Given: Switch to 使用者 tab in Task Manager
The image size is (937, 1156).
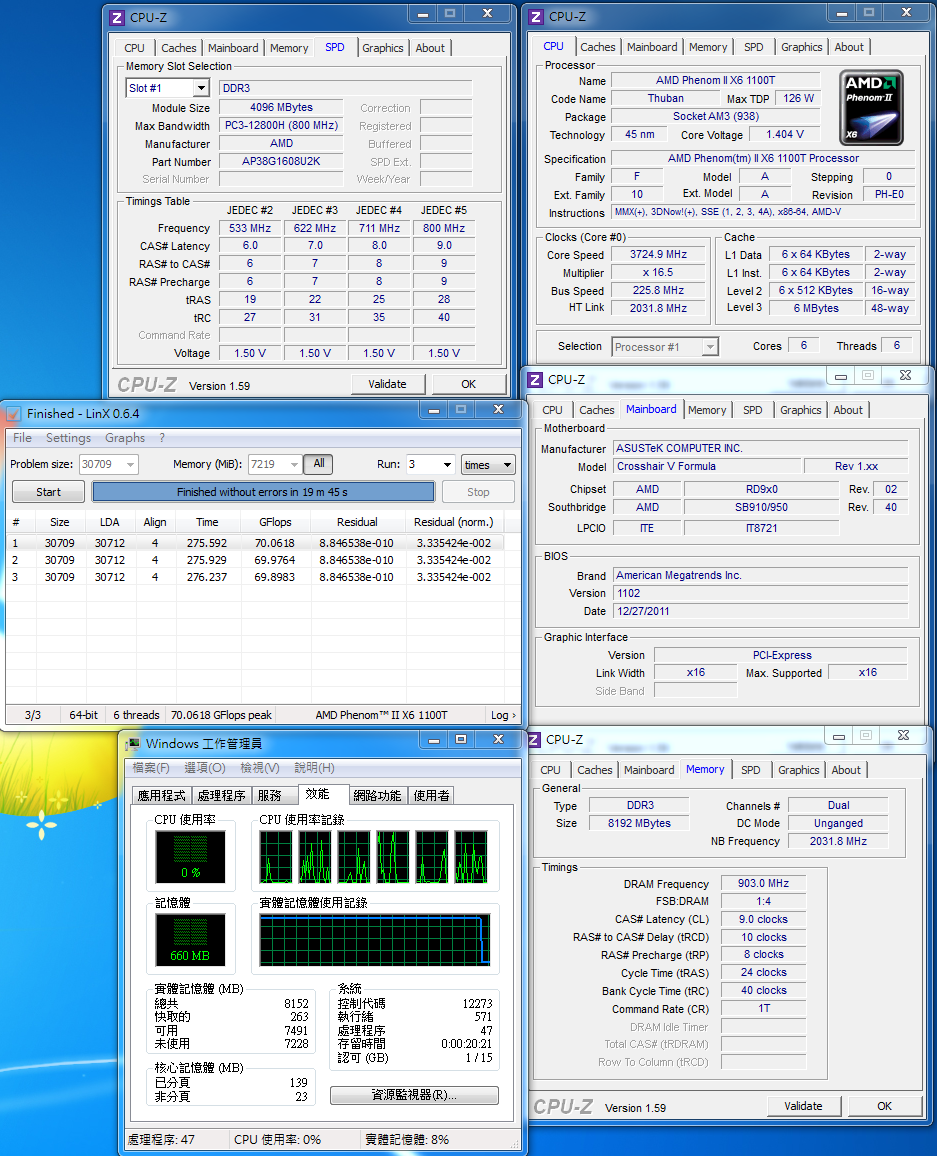Looking at the screenshot, I should (x=431, y=795).
